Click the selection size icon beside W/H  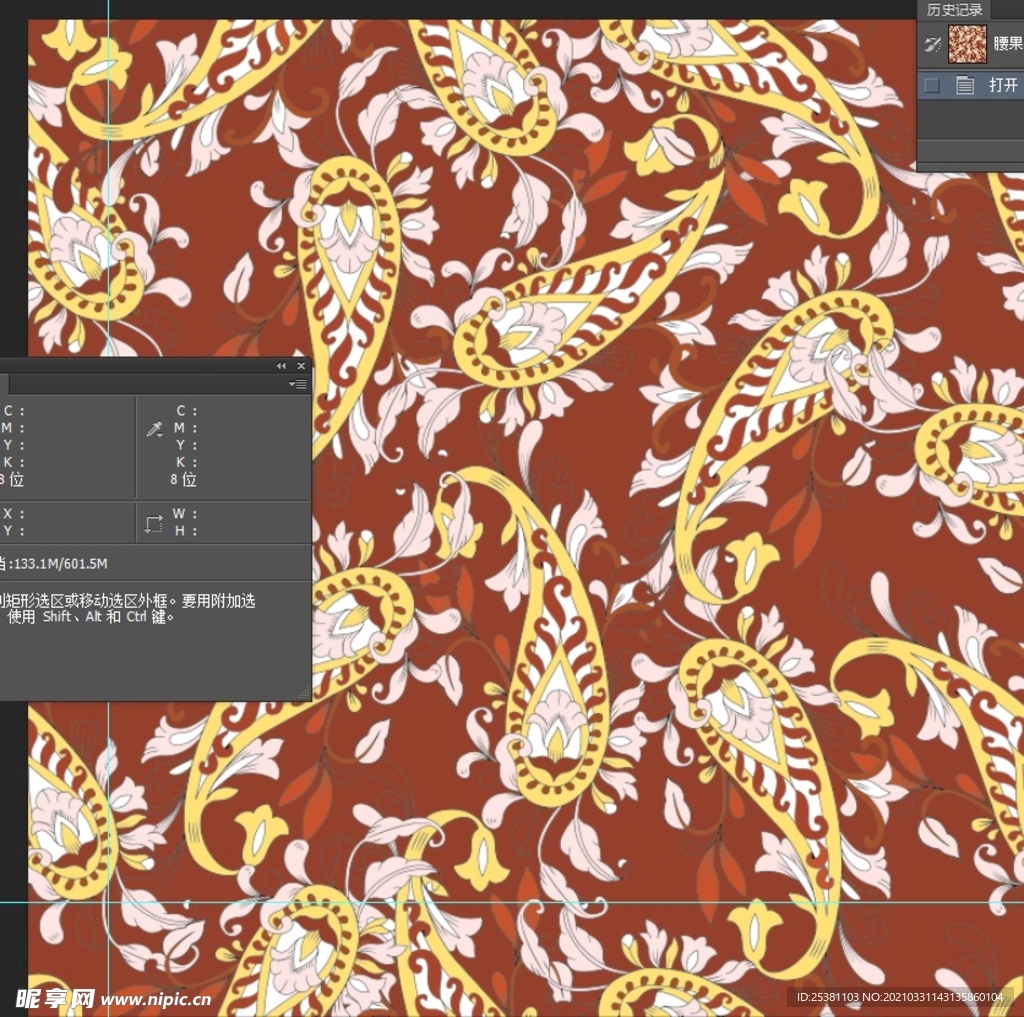pyautogui.click(x=154, y=523)
